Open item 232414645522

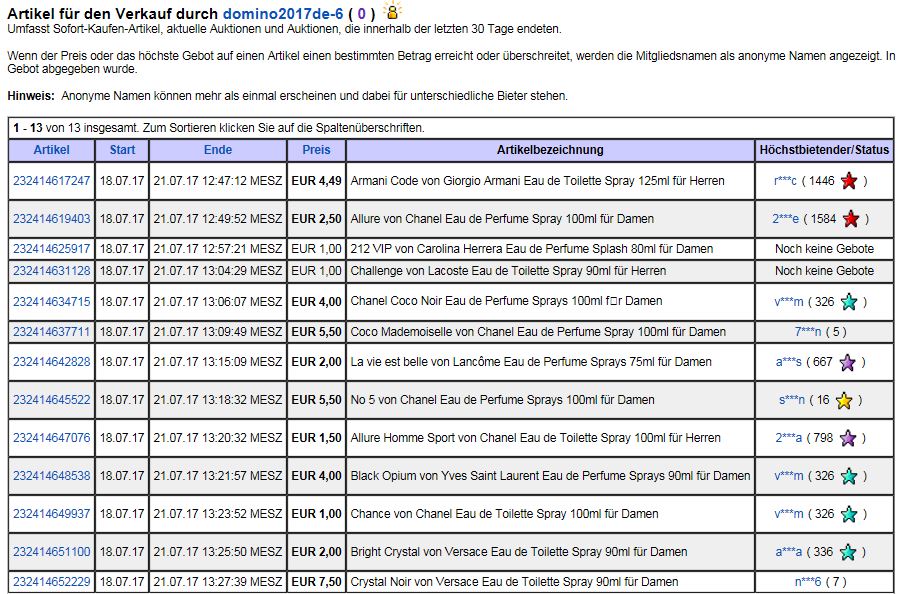(x=52, y=400)
